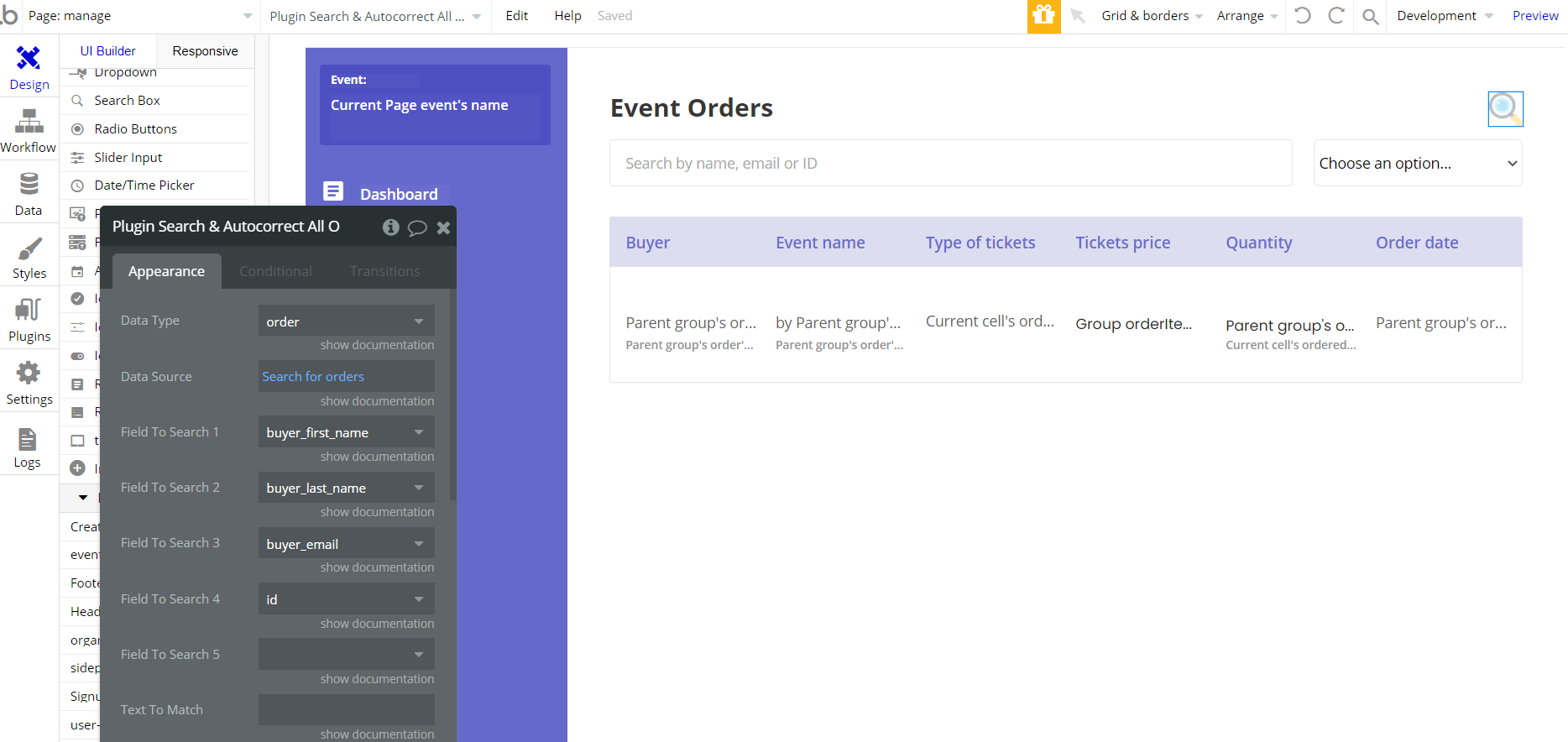Open the Plugins section
Image resolution: width=1568 pixels, height=742 pixels.
pos(29,320)
